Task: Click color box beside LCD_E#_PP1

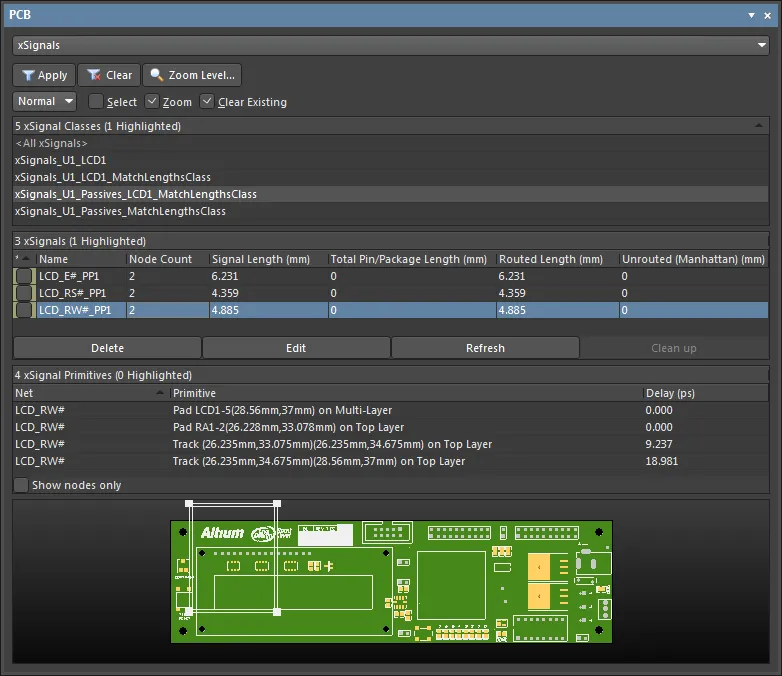Action: [24, 276]
